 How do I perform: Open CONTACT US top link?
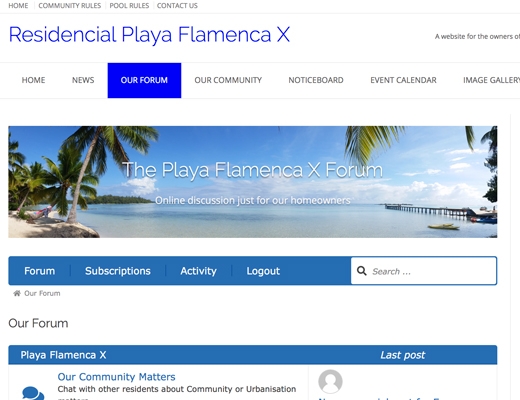click(x=177, y=6)
